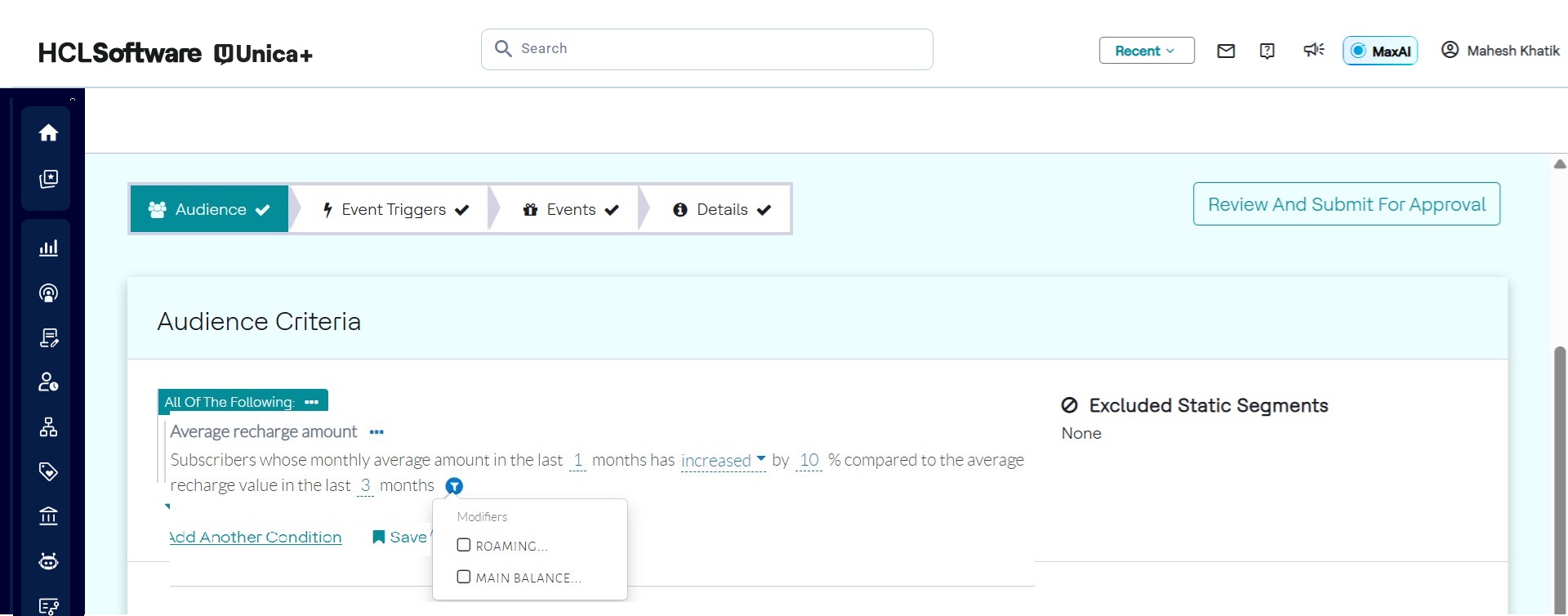Open the bank institution sidebar icon
Screen dimensions: 1568x616
[48, 516]
